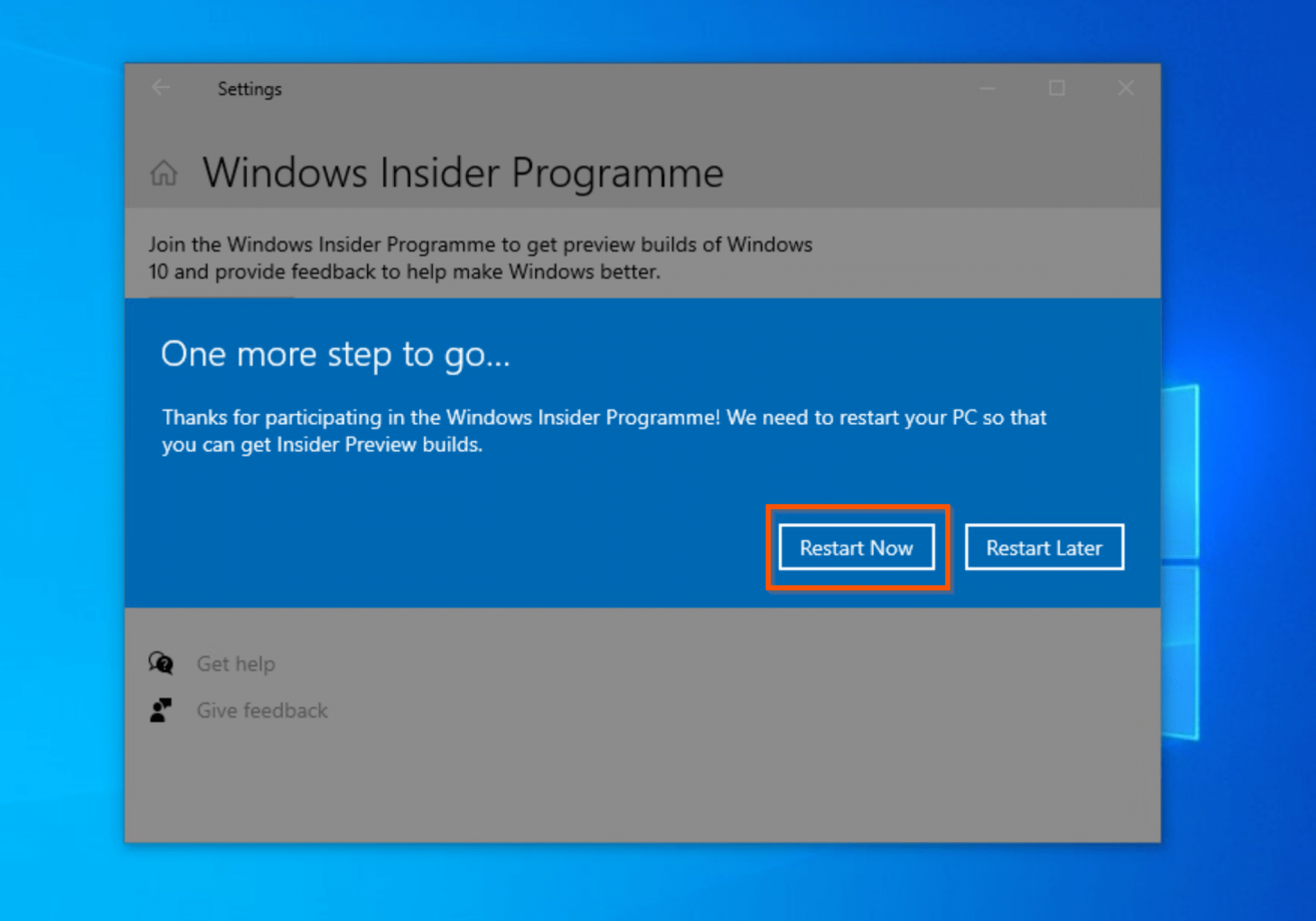Click the Windows Insider Programme heading
The width and height of the screenshot is (1316, 921).
pyautogui.click(x=463, y=172)
